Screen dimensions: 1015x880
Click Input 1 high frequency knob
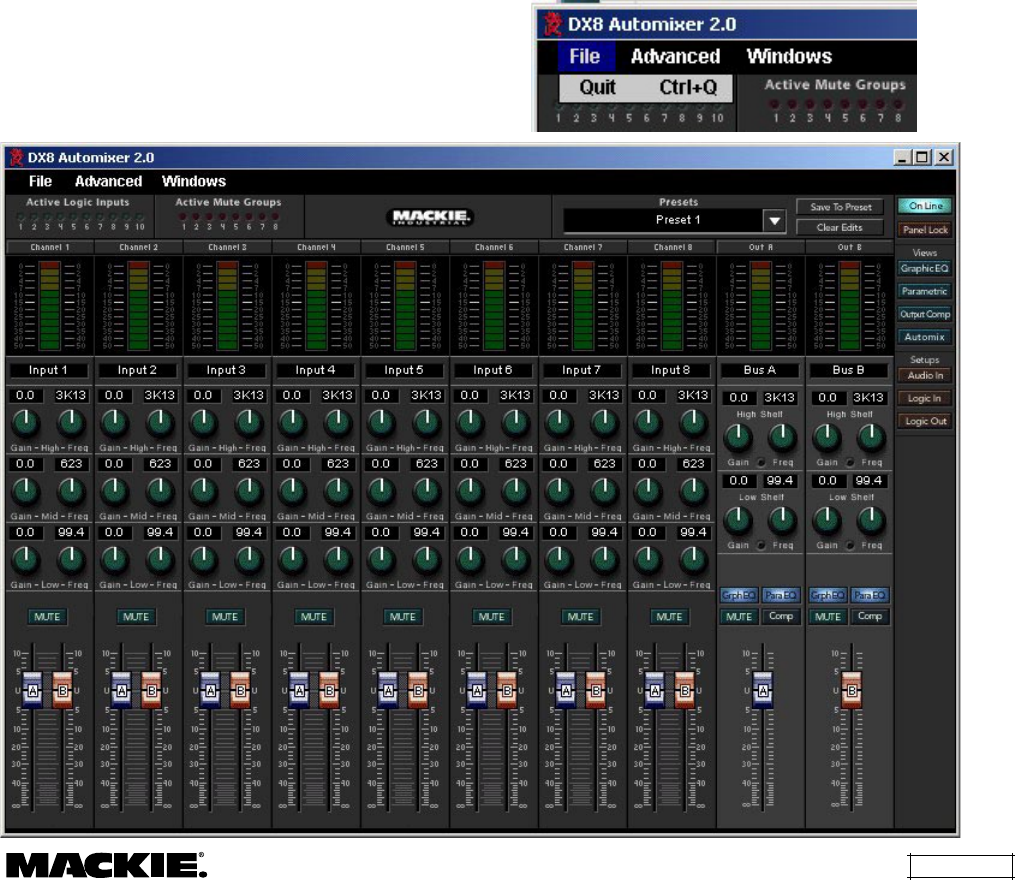[x=71, y=423]
